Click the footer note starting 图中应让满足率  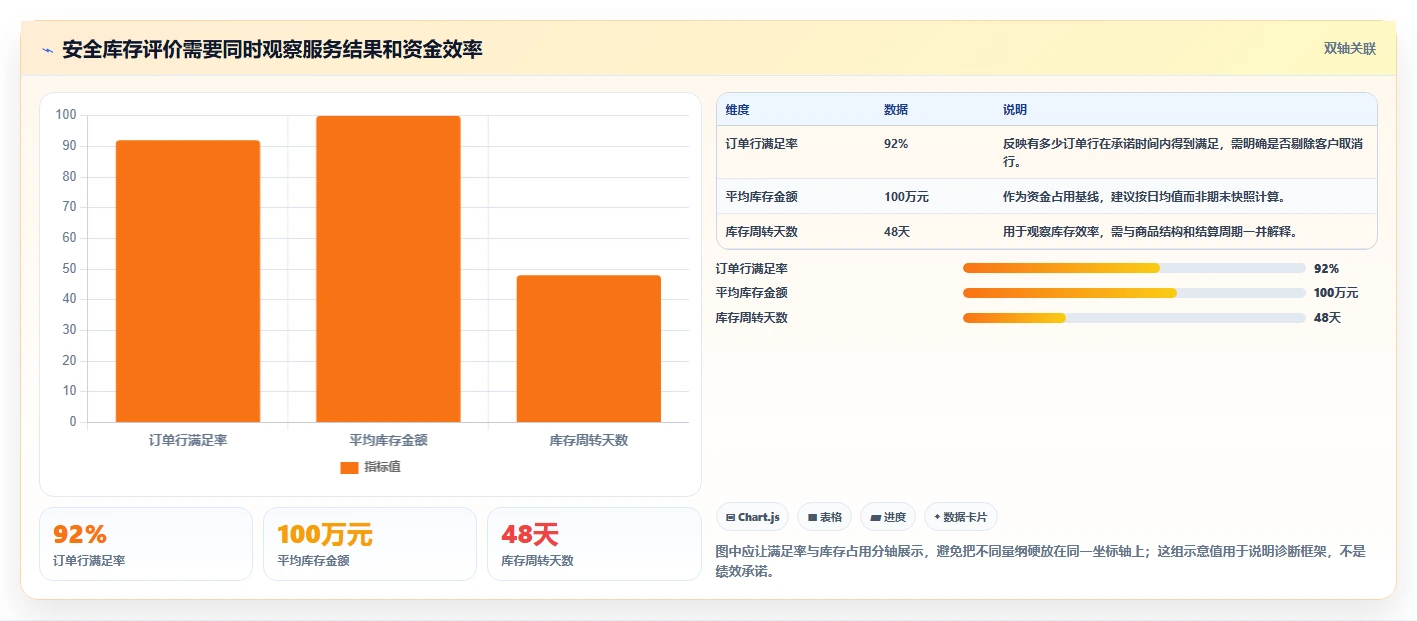1040,562
